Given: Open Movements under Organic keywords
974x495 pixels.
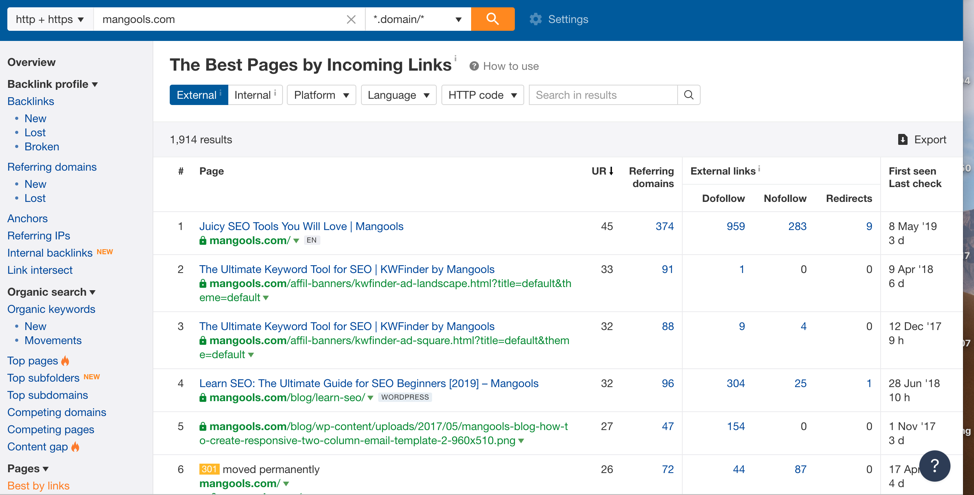Looking at the screenshot, I should click(53, 340).
